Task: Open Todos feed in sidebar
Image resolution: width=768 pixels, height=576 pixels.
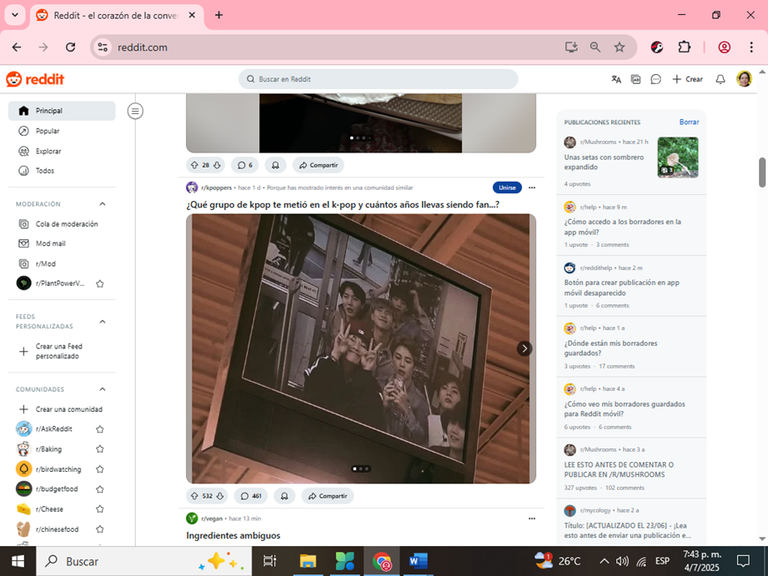Action: coord(62,170)
